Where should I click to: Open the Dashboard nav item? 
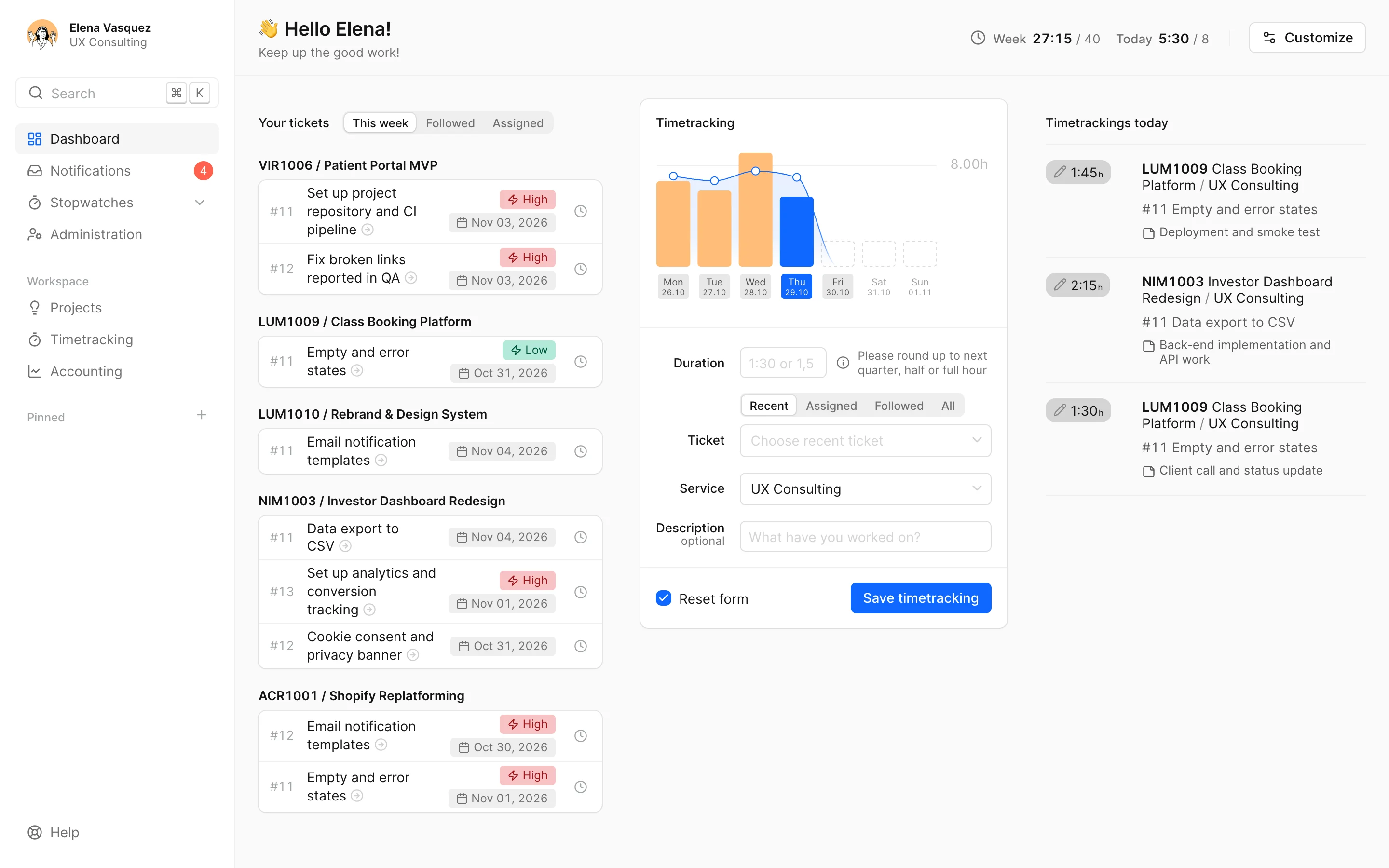click(117, 139)
